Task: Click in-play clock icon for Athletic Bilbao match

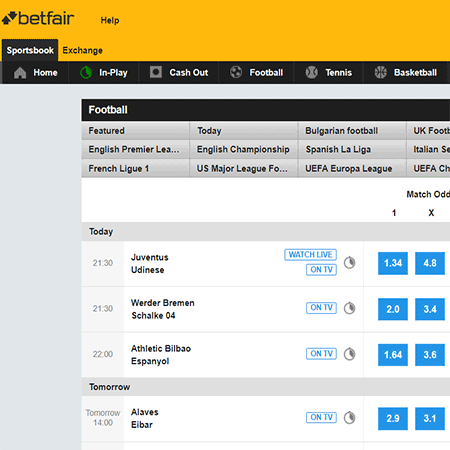Action: click(349, 354)
